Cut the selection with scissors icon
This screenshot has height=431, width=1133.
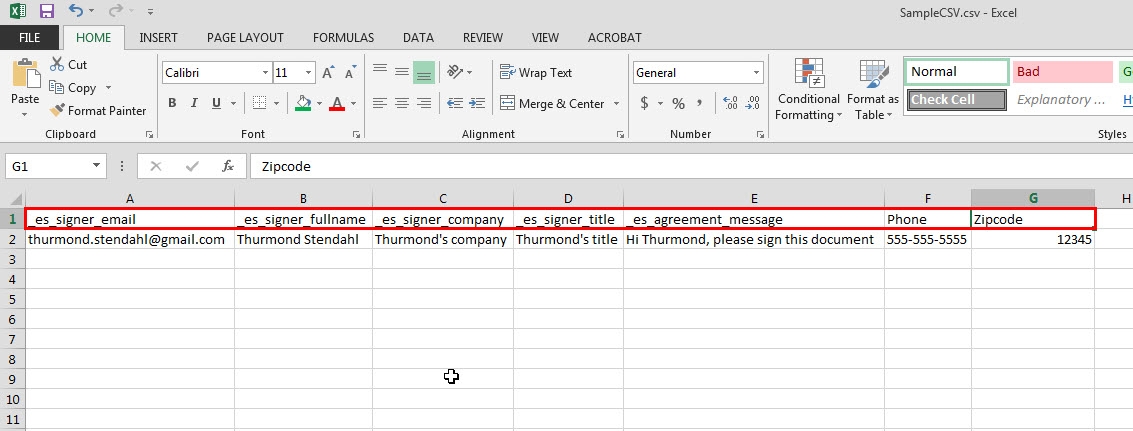(57, 64)
